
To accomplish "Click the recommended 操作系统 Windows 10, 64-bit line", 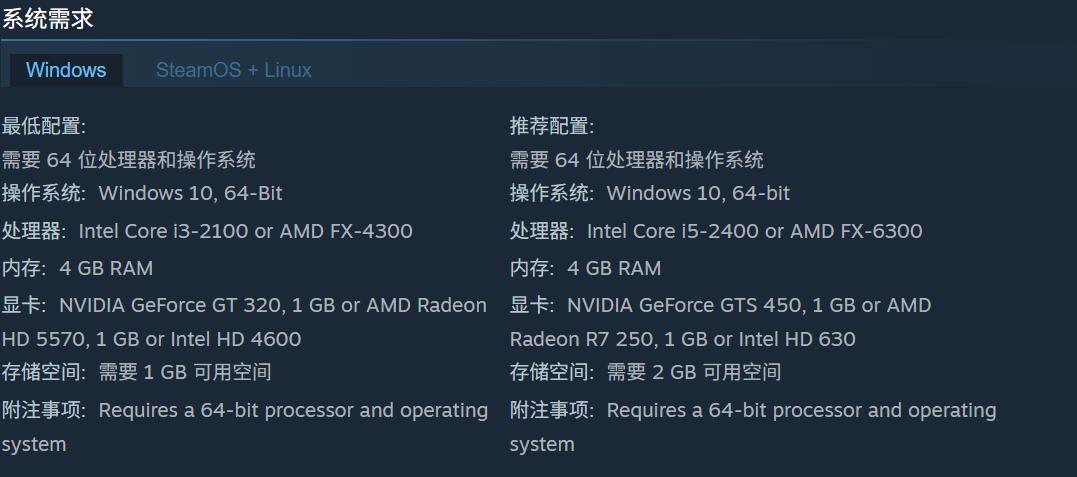I will (650, 193).
